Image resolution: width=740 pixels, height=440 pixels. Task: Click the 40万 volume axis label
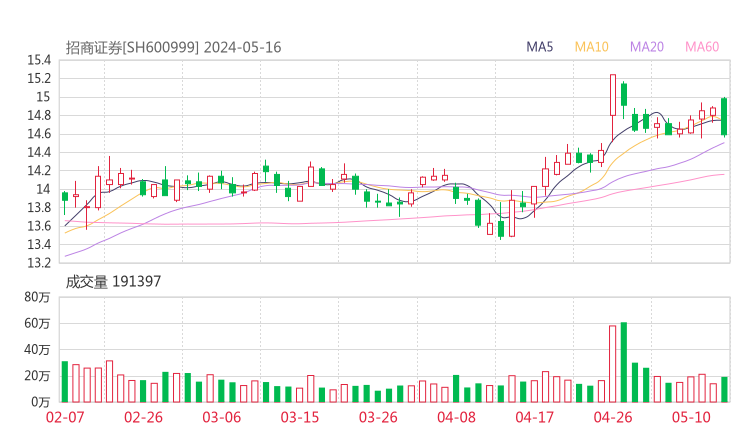(37, 349)
